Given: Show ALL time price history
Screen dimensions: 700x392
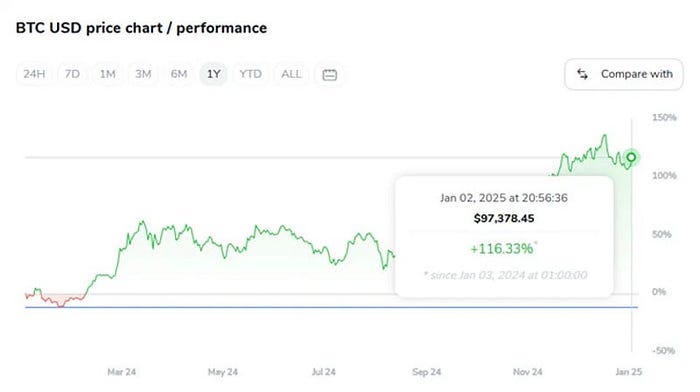Looking at the screenshot, I should [291, 74].
